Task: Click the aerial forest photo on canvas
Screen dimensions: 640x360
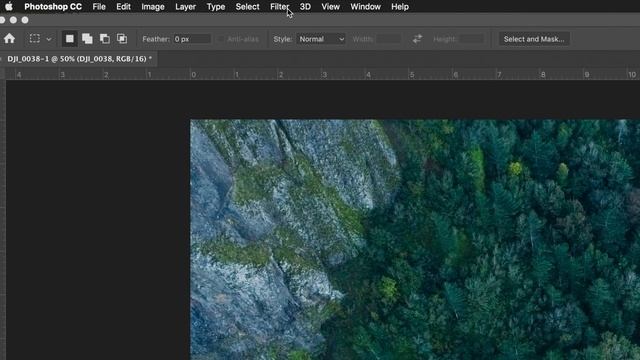Action: (415, 240)
